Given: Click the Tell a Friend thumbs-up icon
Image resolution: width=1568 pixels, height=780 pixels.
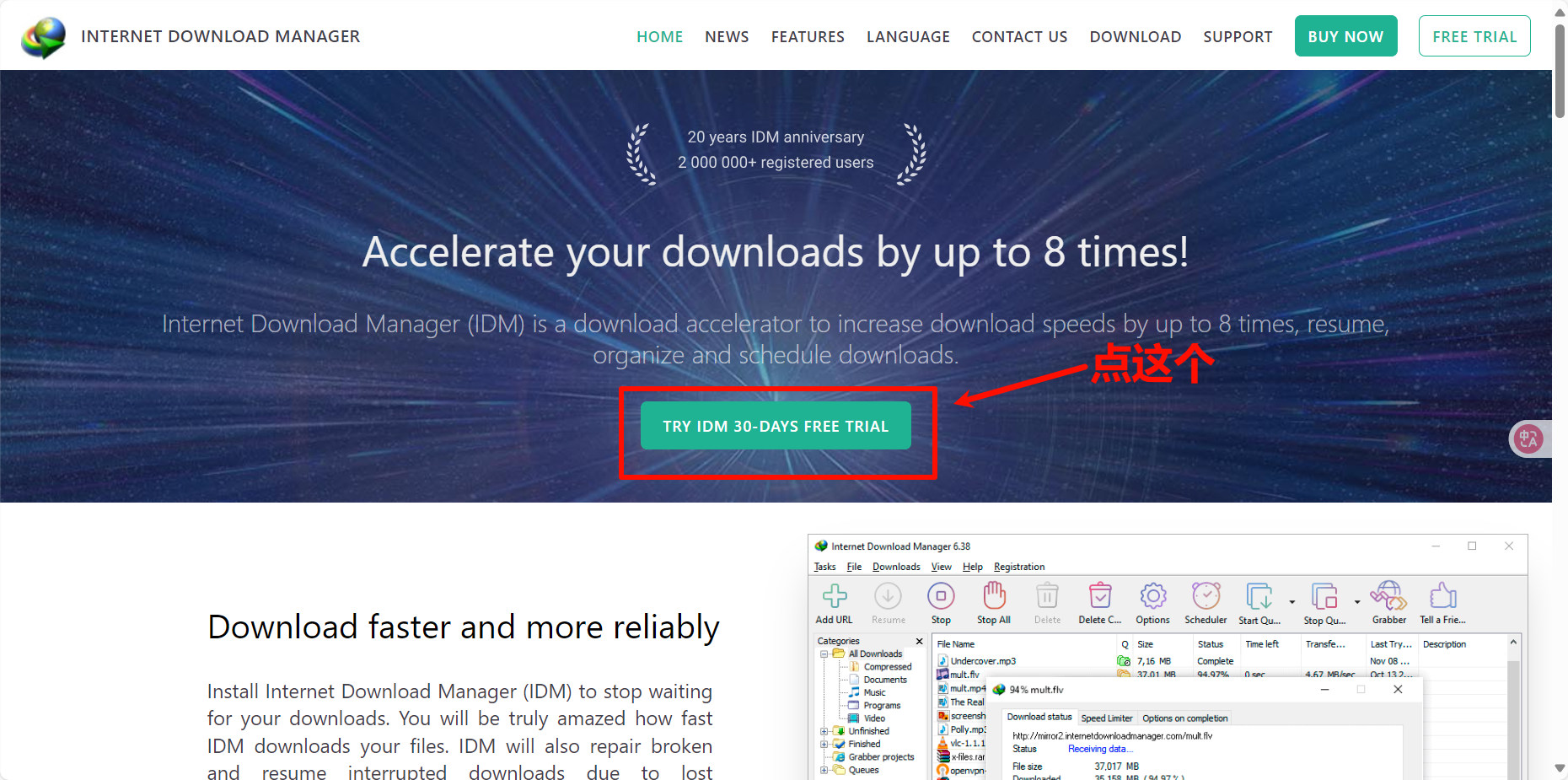Looking at the screenshot, I should coord(1442,597).
